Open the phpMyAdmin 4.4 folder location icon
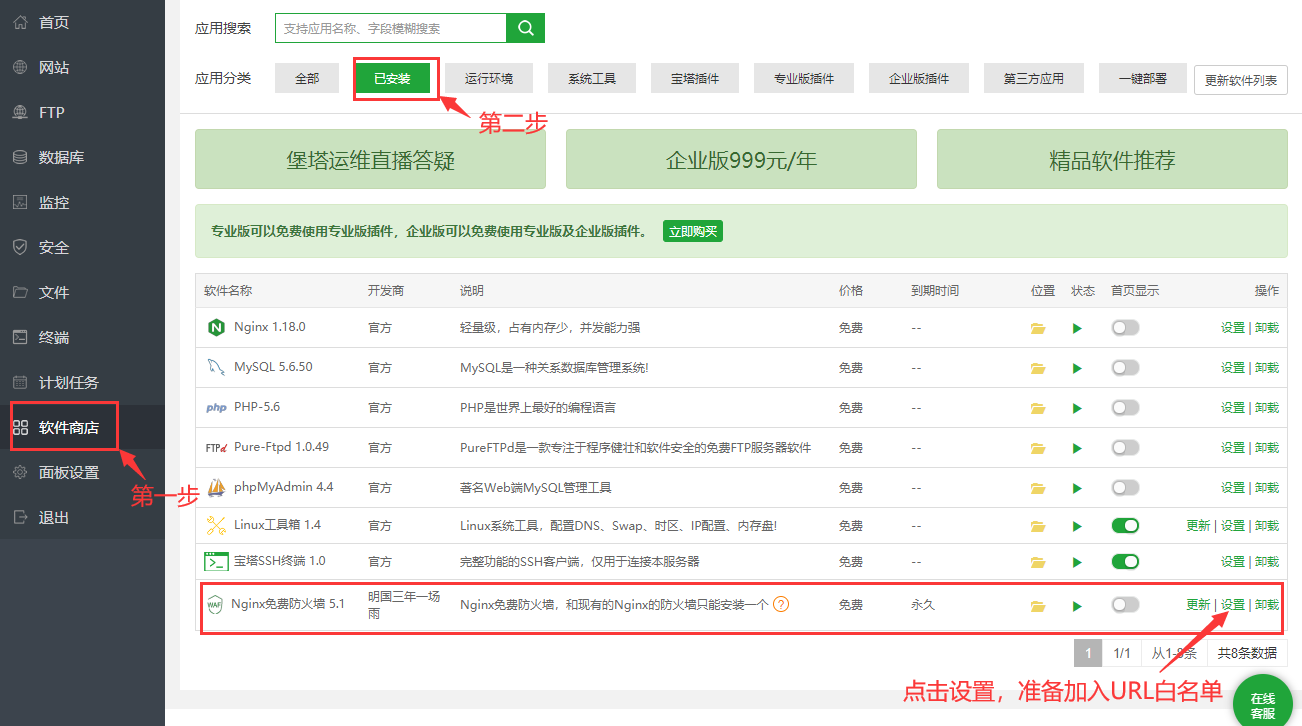This screenshot has height=726, width=1302. click(1038, 488)
